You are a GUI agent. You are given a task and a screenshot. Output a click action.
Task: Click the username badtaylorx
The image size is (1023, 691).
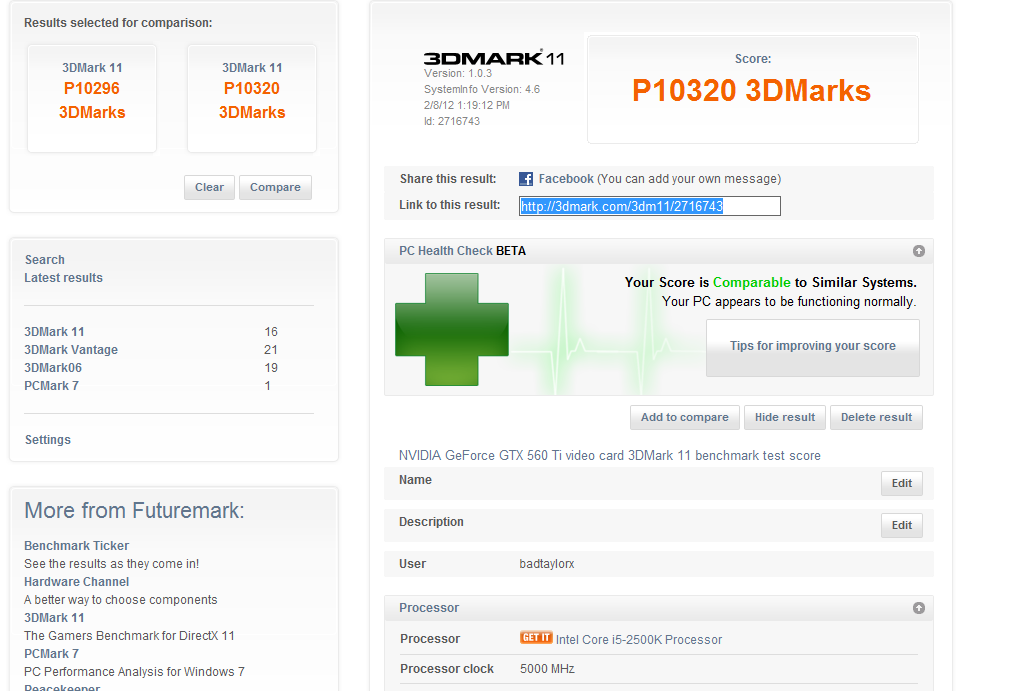click(x=547, y=564)
